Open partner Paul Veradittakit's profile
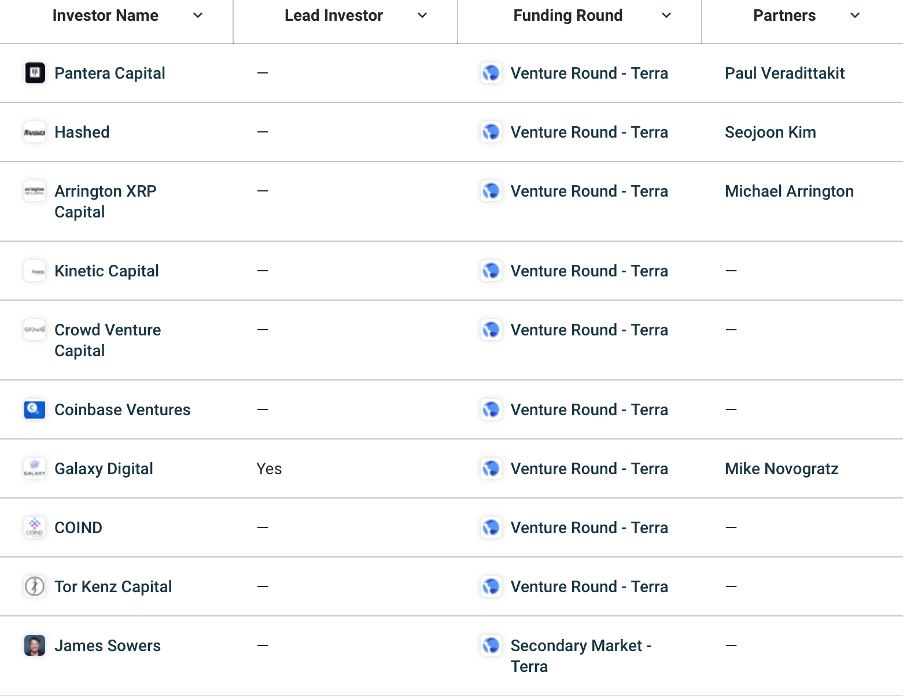The height and width of the screenshot is (698, 904). 785,73
